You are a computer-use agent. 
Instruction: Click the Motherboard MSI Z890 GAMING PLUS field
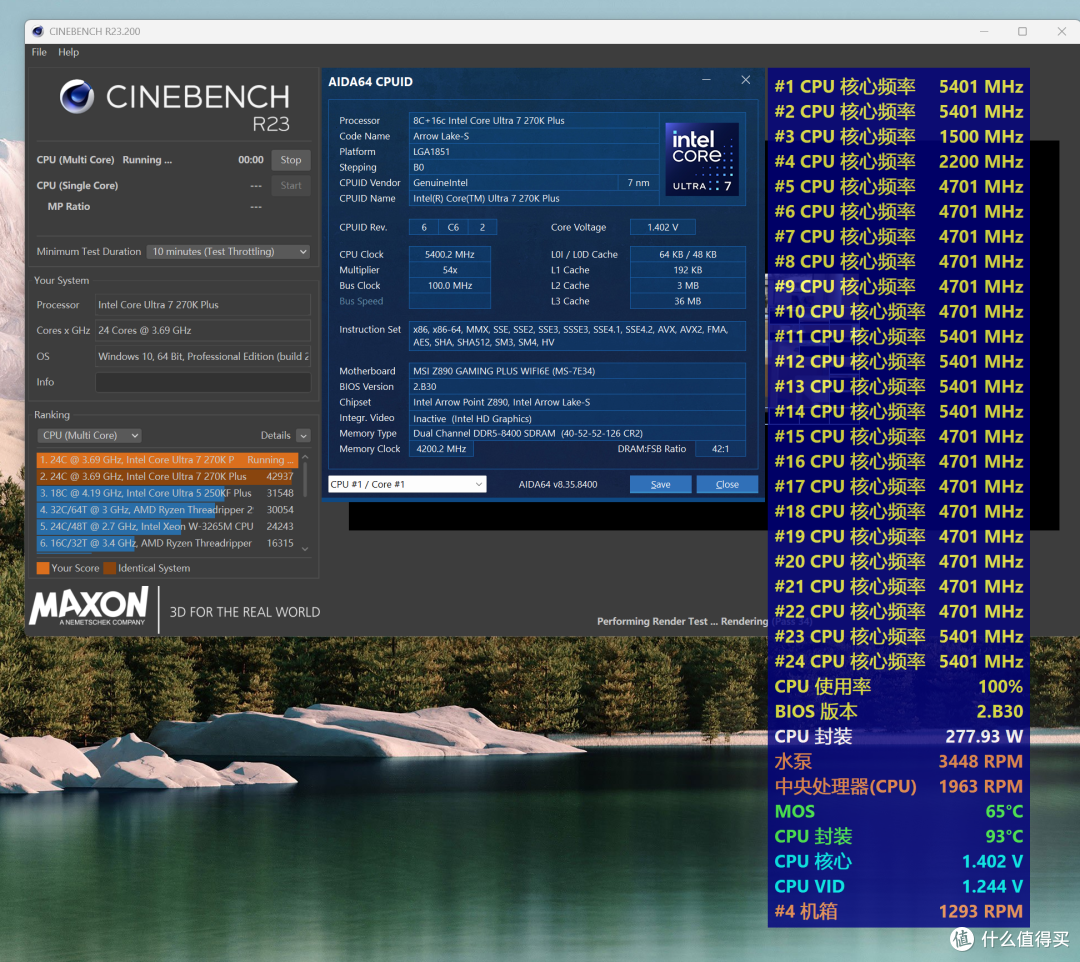(577, 370)
